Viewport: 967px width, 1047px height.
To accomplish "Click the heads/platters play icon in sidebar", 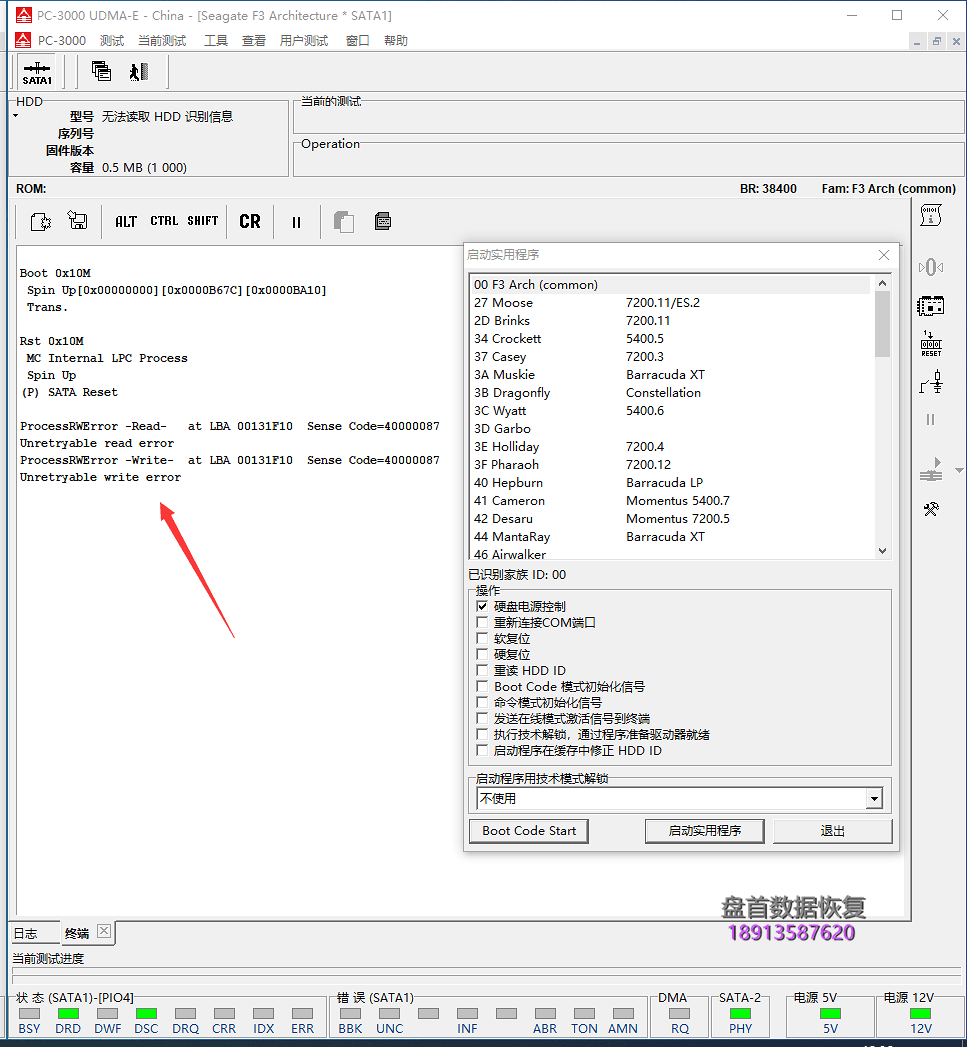I will tap(931, 469).
